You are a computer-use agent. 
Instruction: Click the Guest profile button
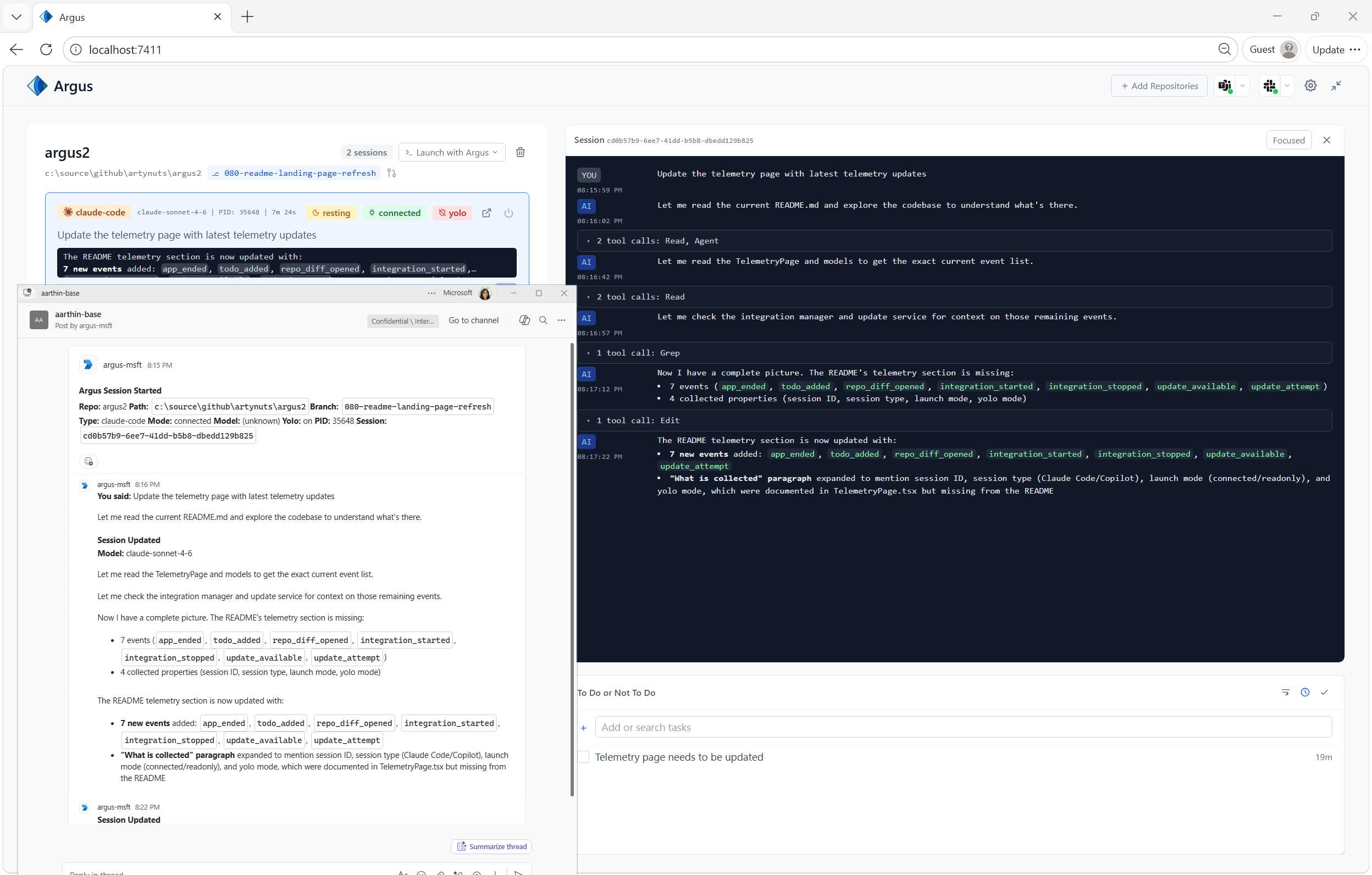[1273, 49]
